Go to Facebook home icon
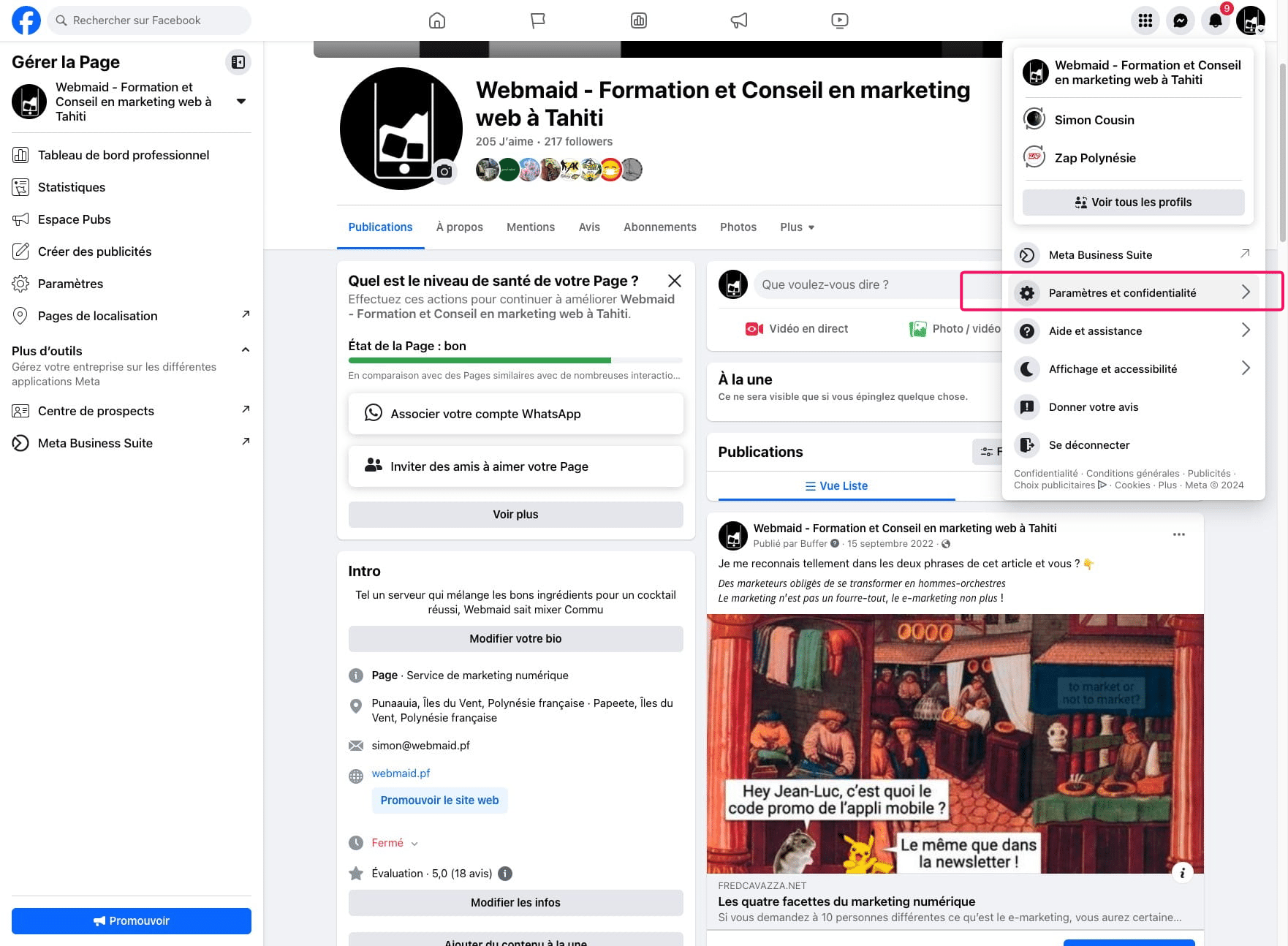 [x=437, y=20]
